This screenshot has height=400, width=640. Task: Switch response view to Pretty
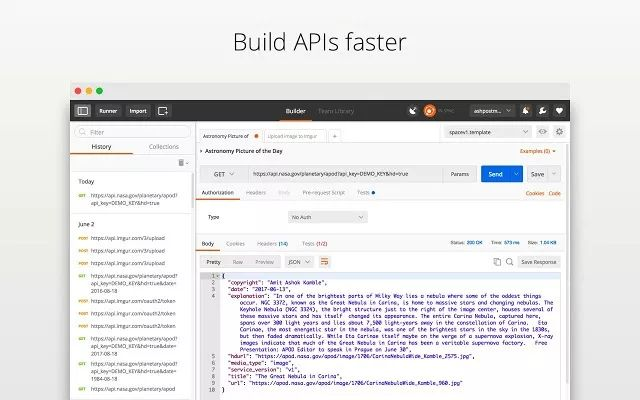(213, 262)
